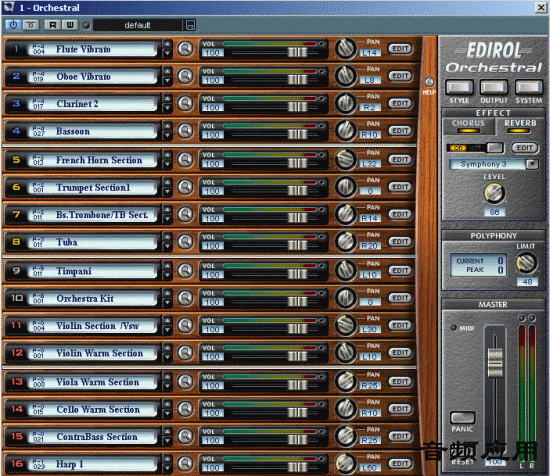Screen dimensions: 550x476
Task: Toggle the R read automation button
Action: (x=53, y=25)
